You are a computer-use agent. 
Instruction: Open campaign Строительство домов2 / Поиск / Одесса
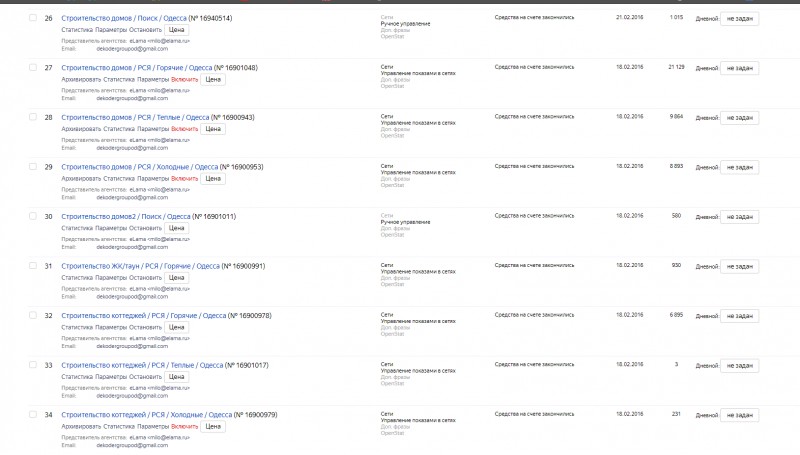coord(126,217)
